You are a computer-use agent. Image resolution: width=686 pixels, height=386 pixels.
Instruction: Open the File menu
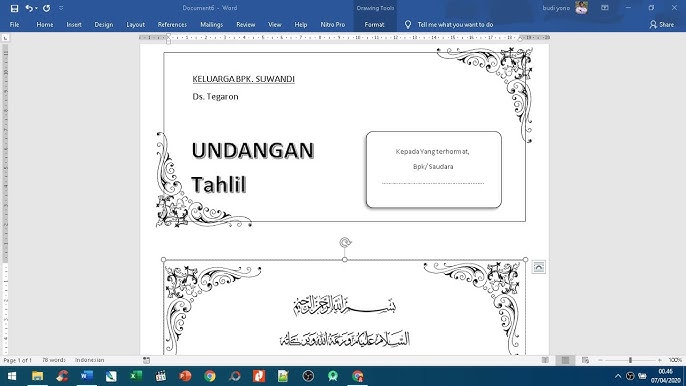pyautogui.click(x=14, y=25)
